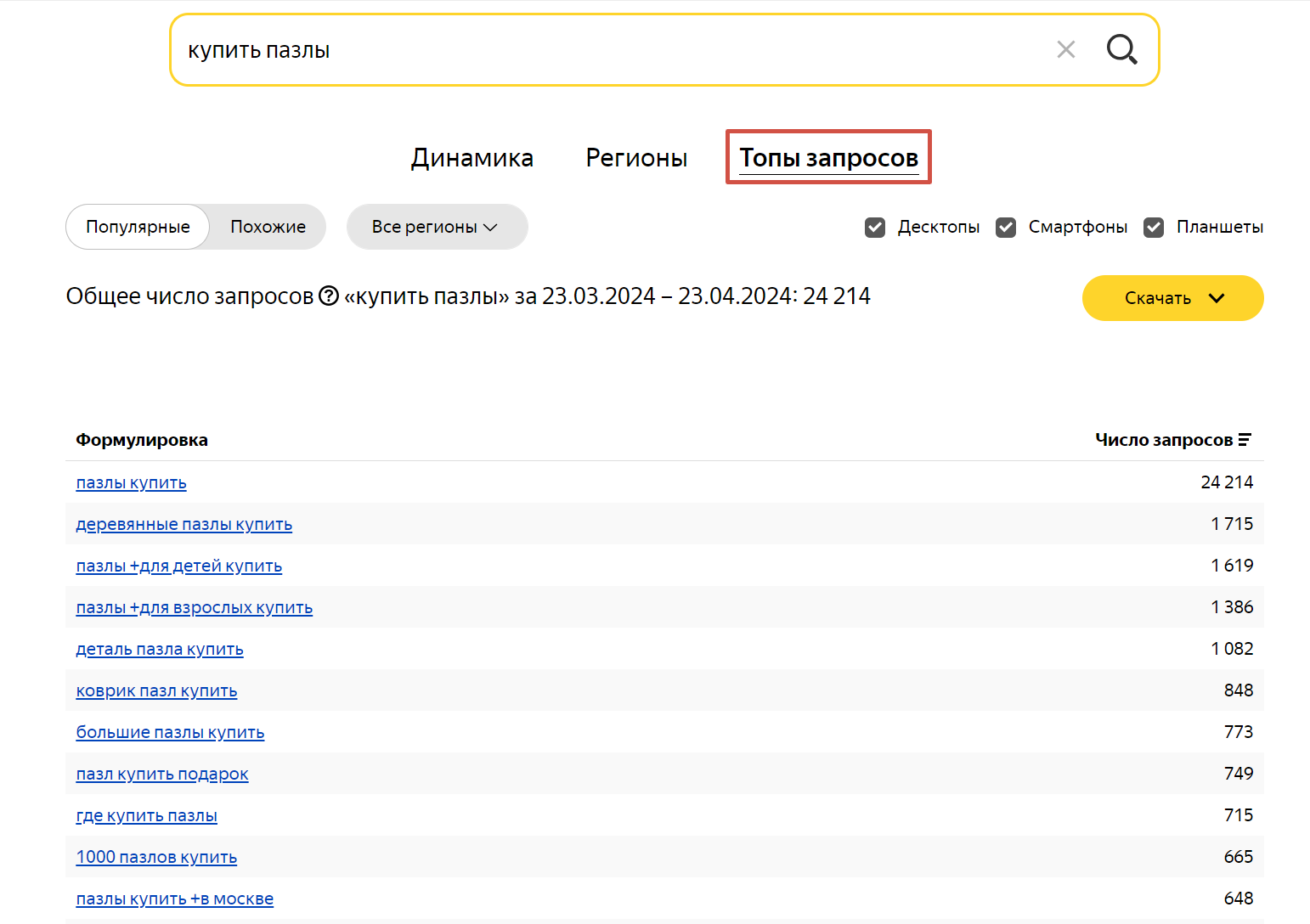Switch to Похожие queries view

tap(268, 228)
